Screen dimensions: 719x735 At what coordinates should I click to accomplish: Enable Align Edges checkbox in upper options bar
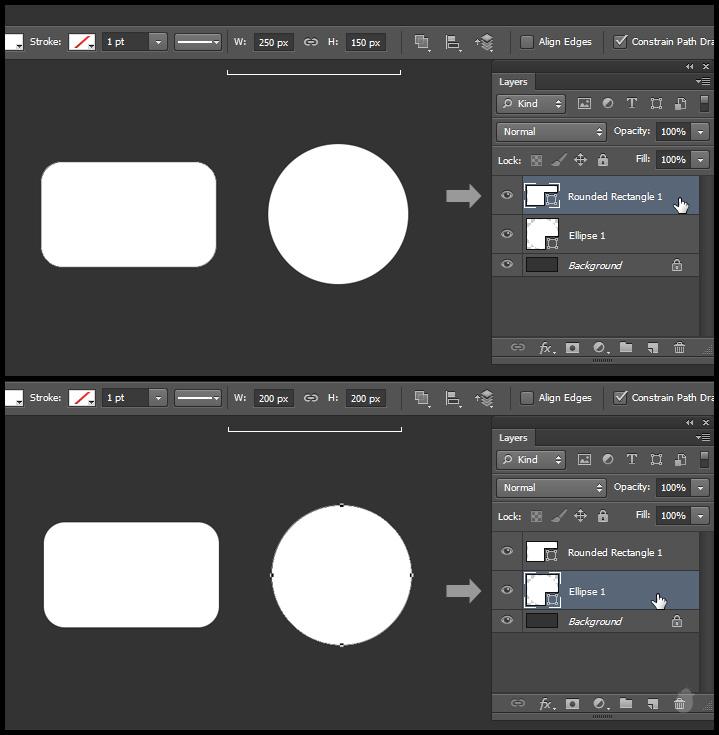(527, 42)
